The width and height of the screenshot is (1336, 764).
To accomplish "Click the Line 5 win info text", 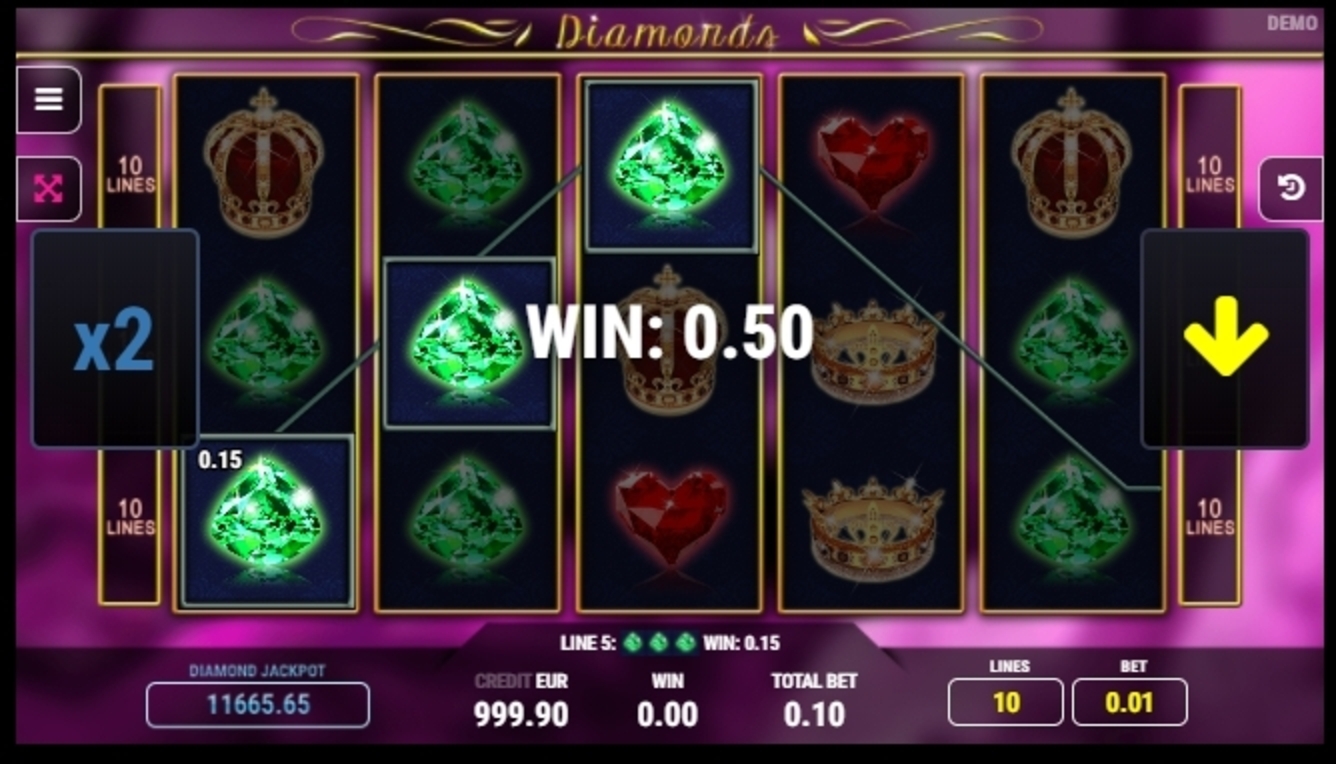I will (x=670, y=643).
